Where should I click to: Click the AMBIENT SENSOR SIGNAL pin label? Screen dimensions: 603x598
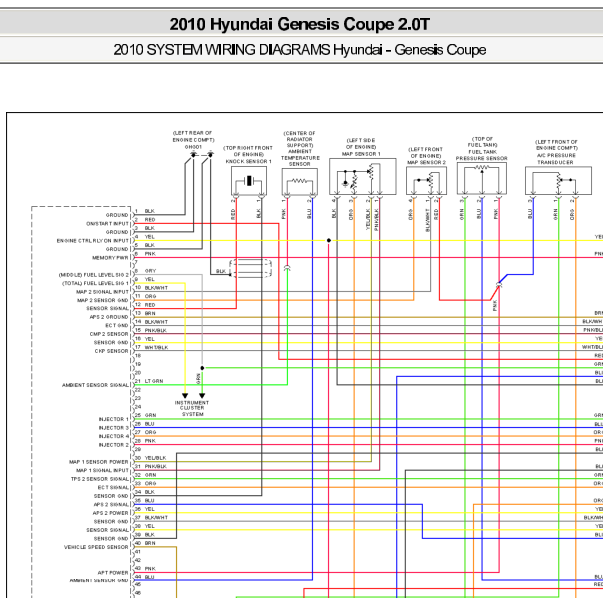95,385
